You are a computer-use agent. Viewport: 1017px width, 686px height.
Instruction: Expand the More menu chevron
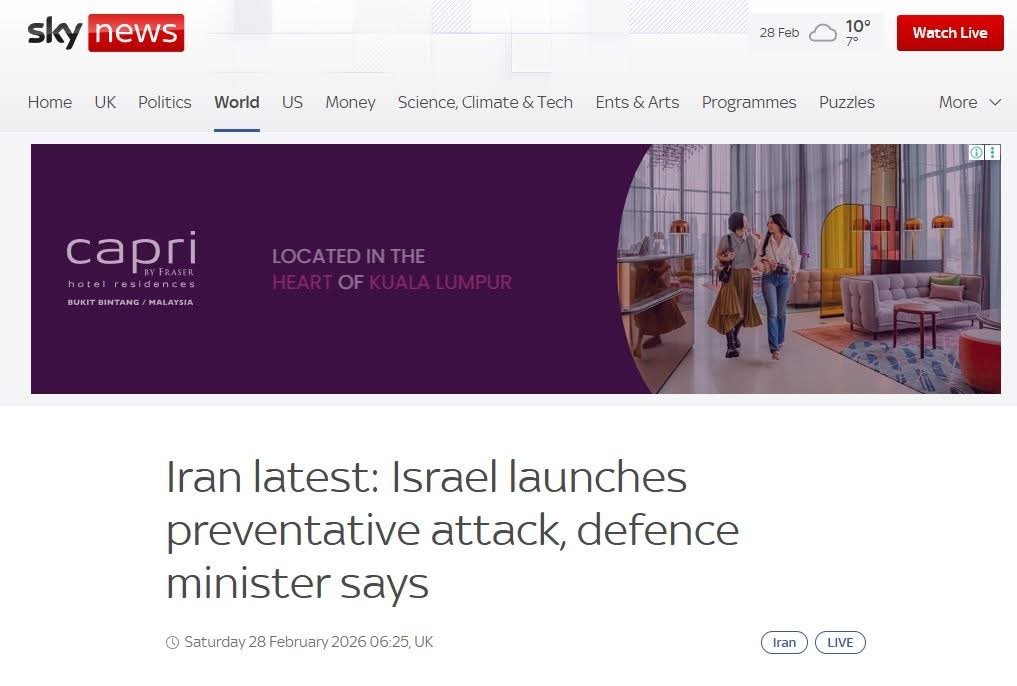click(995, 102)
